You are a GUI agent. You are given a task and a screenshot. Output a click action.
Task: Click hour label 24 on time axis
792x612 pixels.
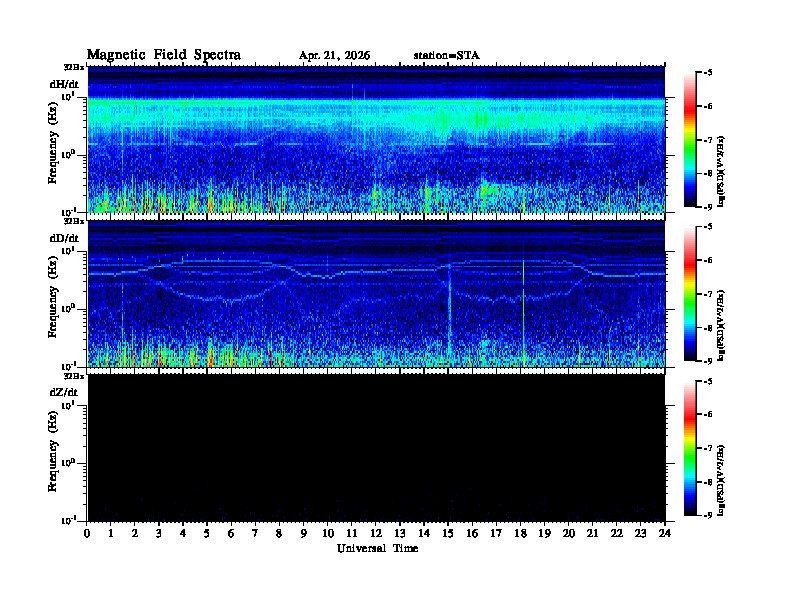[x=665, y=533]
